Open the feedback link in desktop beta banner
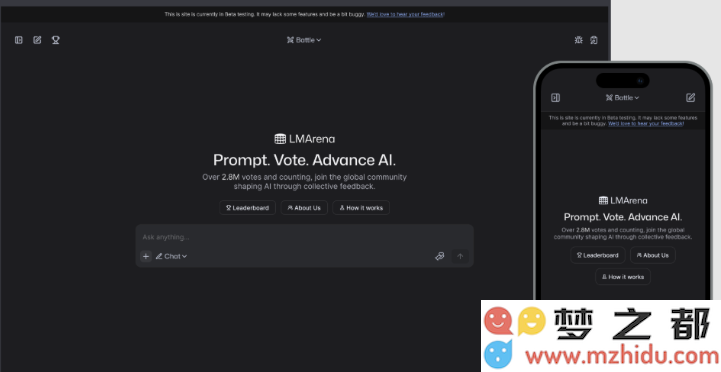 (x=406, y=14)
